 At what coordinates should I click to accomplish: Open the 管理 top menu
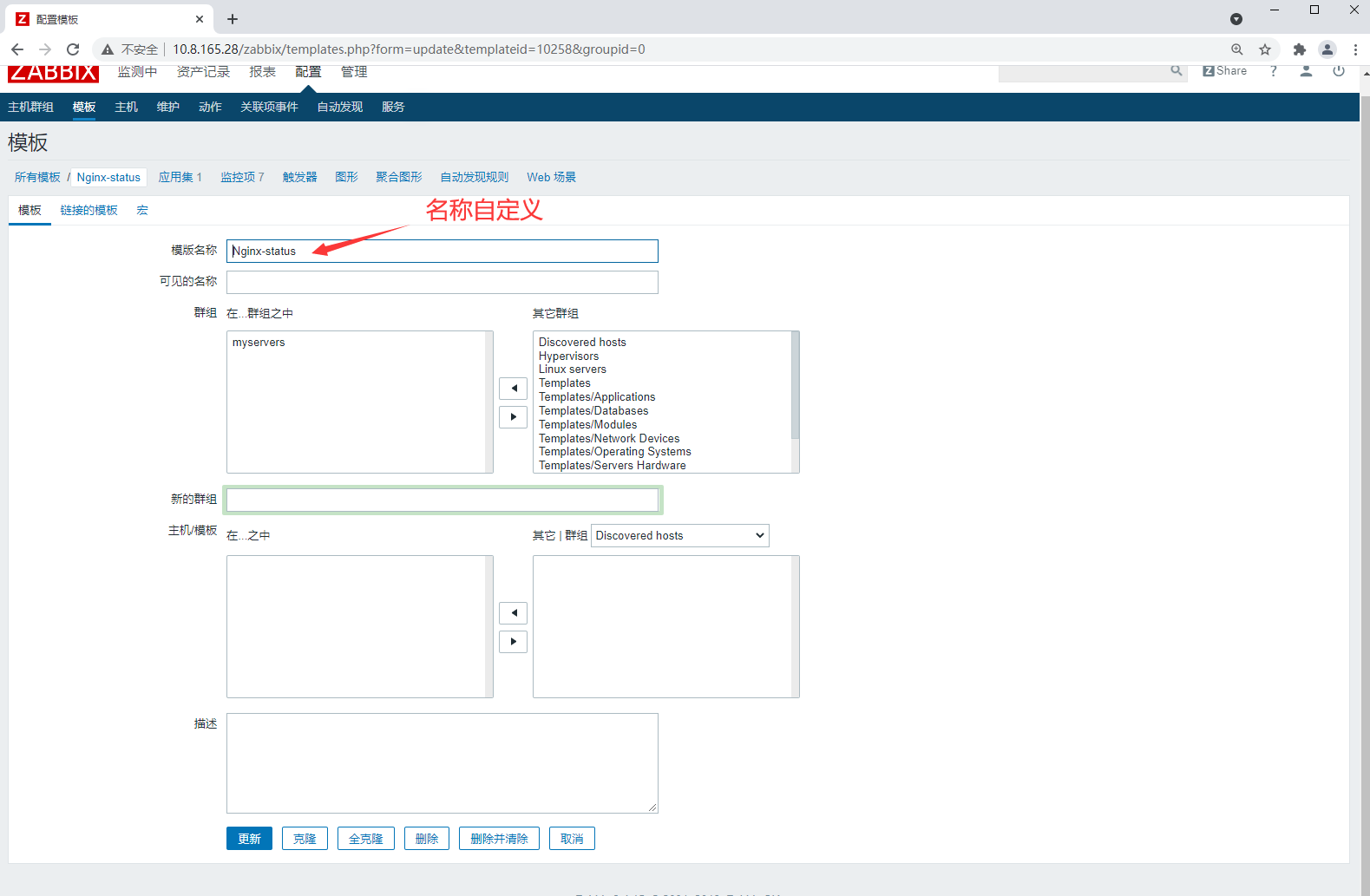[x=354, y=72]
